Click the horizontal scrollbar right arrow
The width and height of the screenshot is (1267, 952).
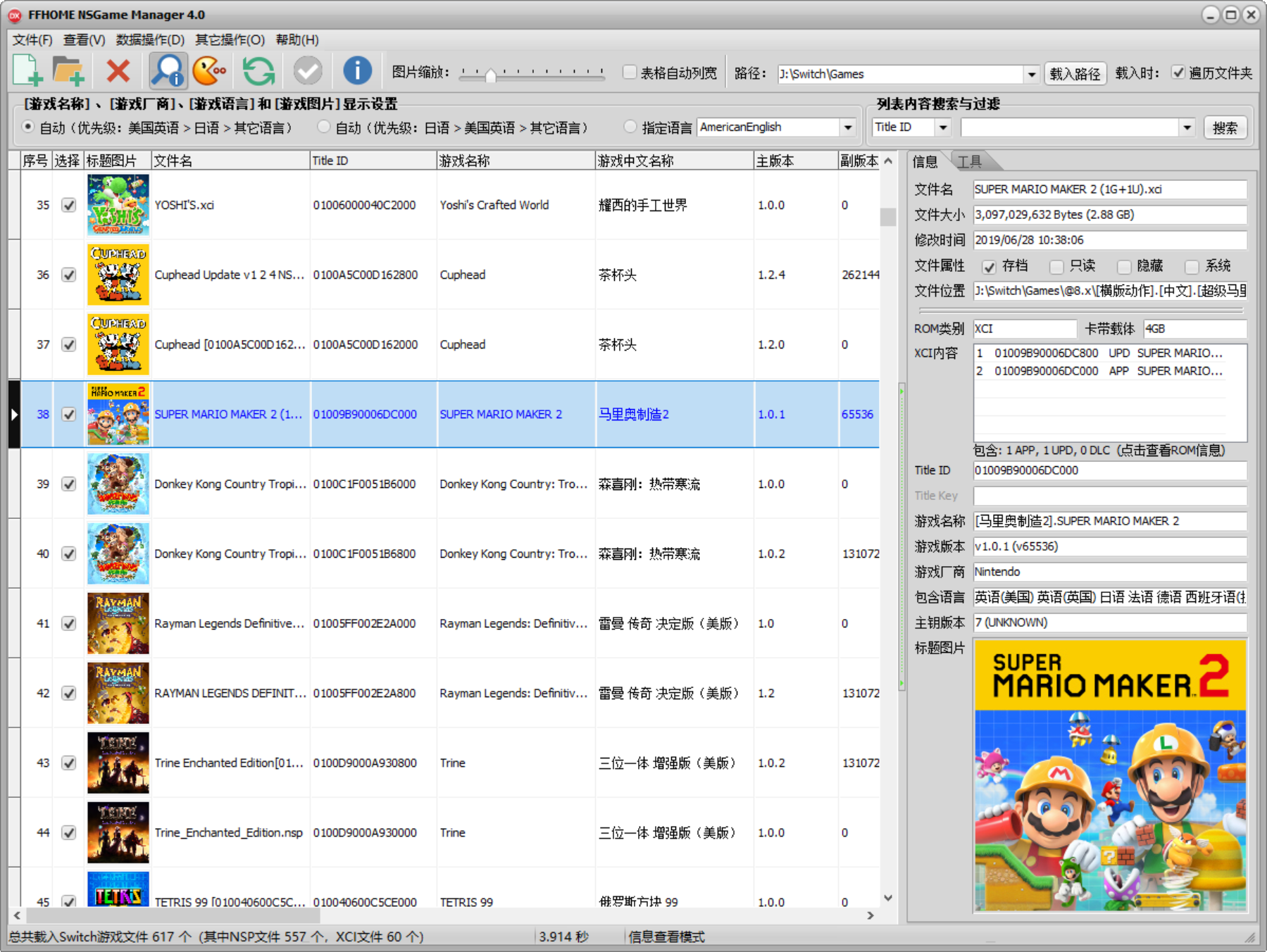(871, 915)
